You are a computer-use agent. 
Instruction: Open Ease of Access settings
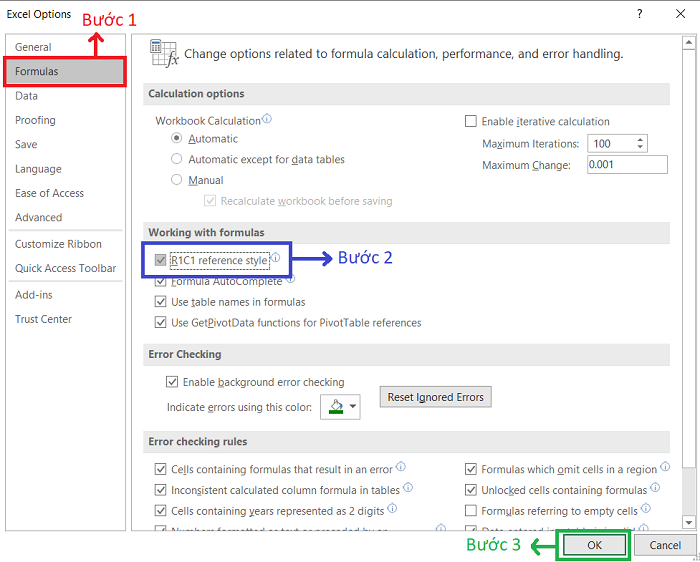[x=65, y=193]
